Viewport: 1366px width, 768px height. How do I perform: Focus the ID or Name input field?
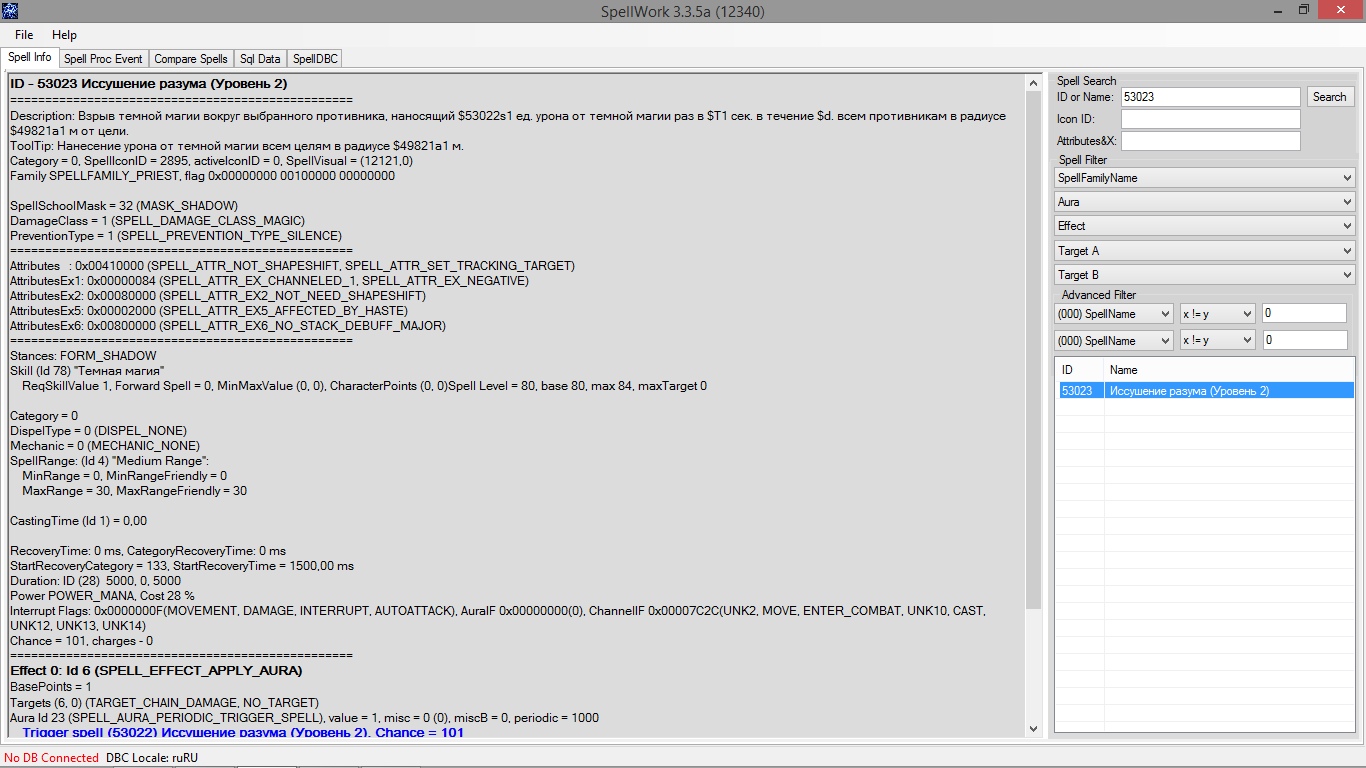pos(1210,97)
